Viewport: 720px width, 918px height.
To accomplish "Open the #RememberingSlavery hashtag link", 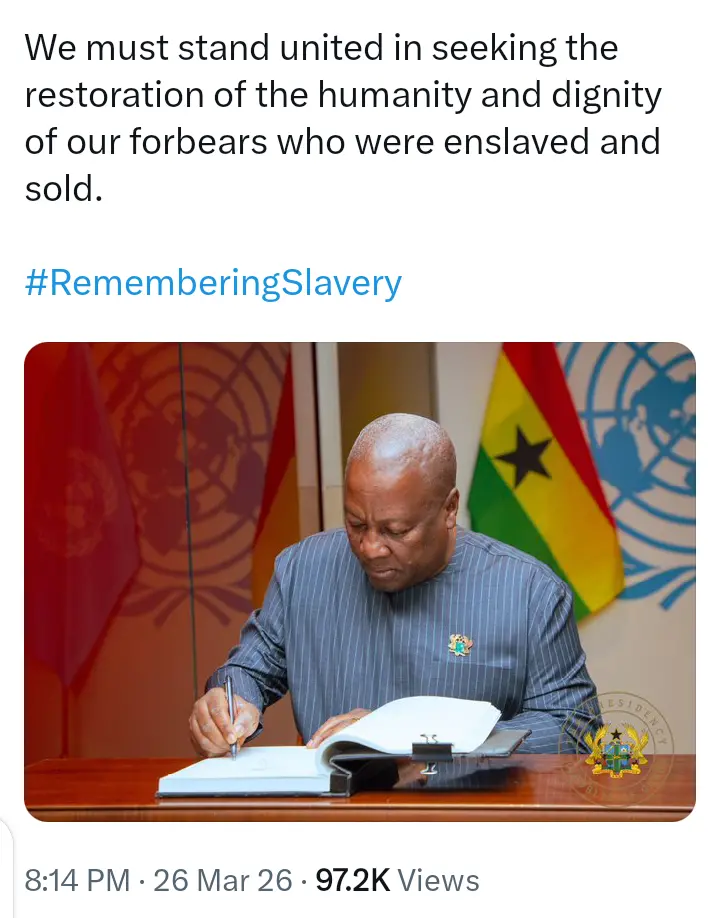I will coord(212,283).
